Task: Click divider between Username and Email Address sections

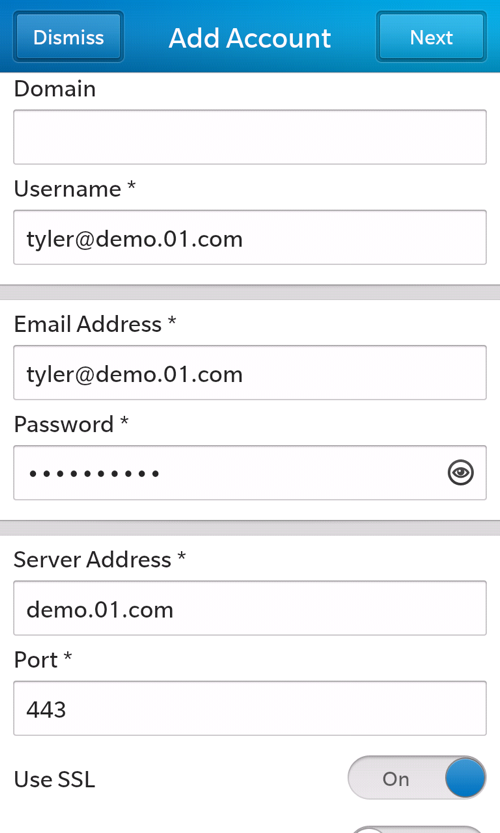Action: point(250,292)
